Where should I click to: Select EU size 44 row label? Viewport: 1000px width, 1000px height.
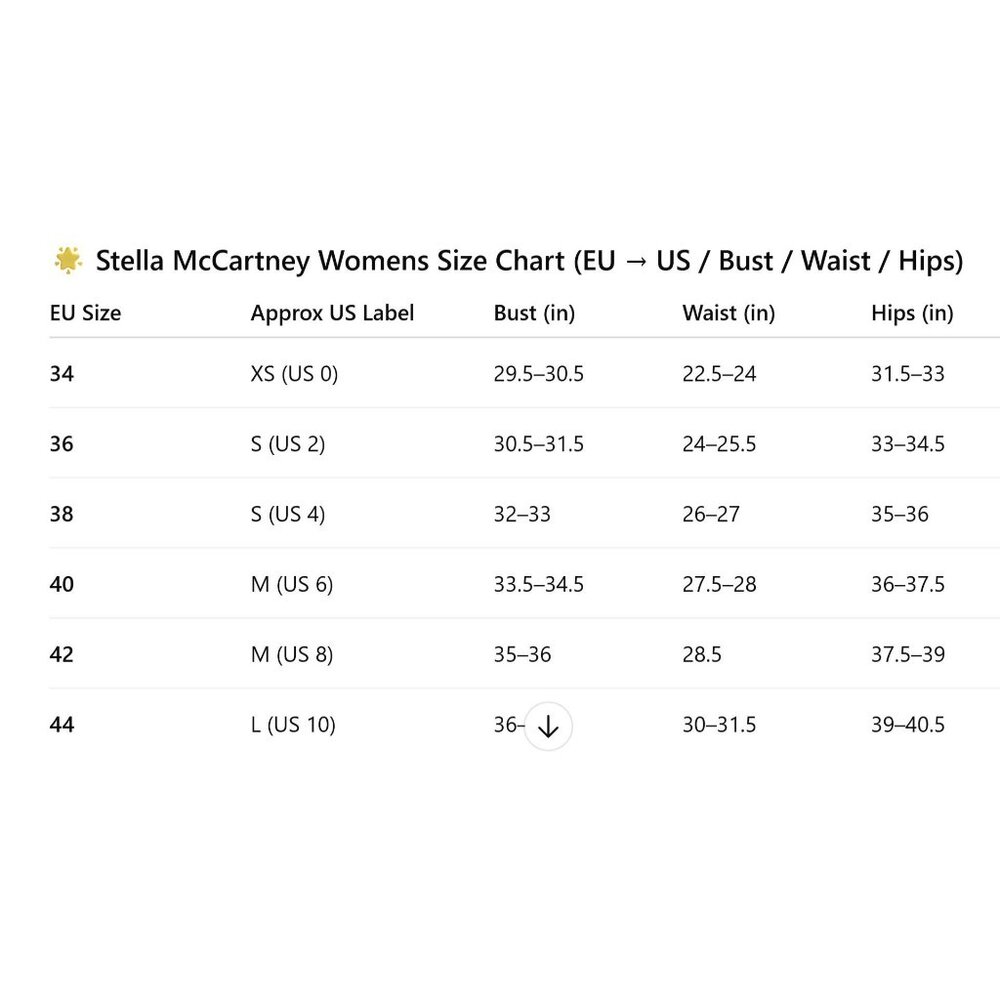[62, 724]
